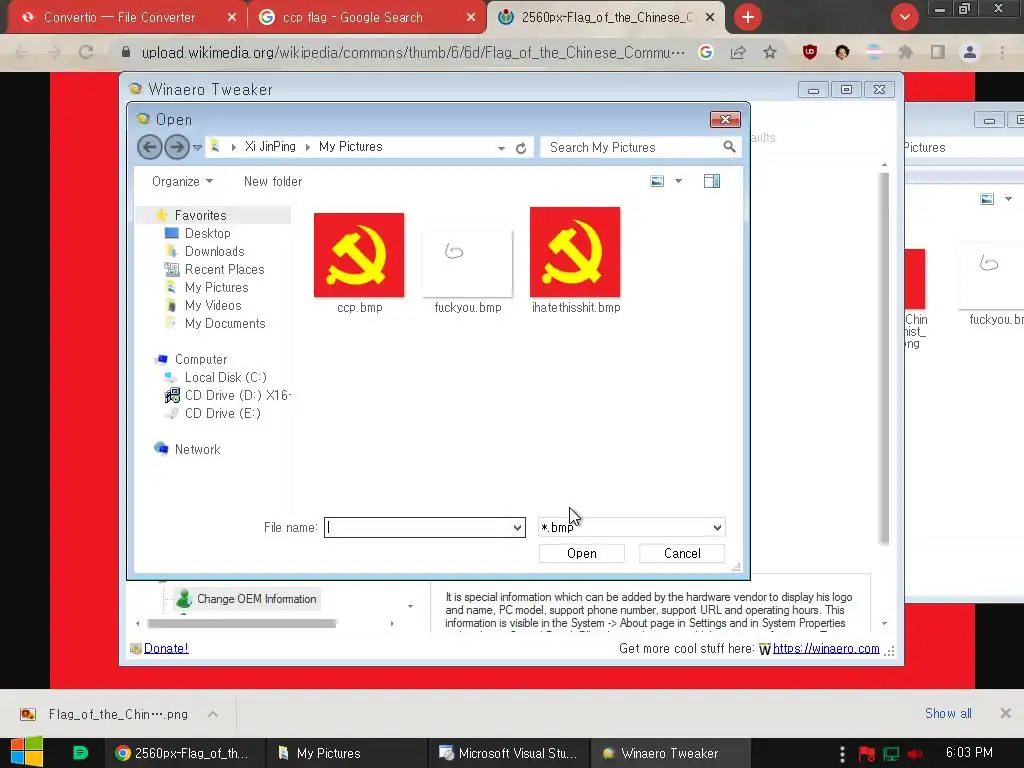The height and width of the screenshot is (768, 1024).
Task: Switch to Microsoft Visual Studio taskbar item
Action: click(x=509, y=753)
